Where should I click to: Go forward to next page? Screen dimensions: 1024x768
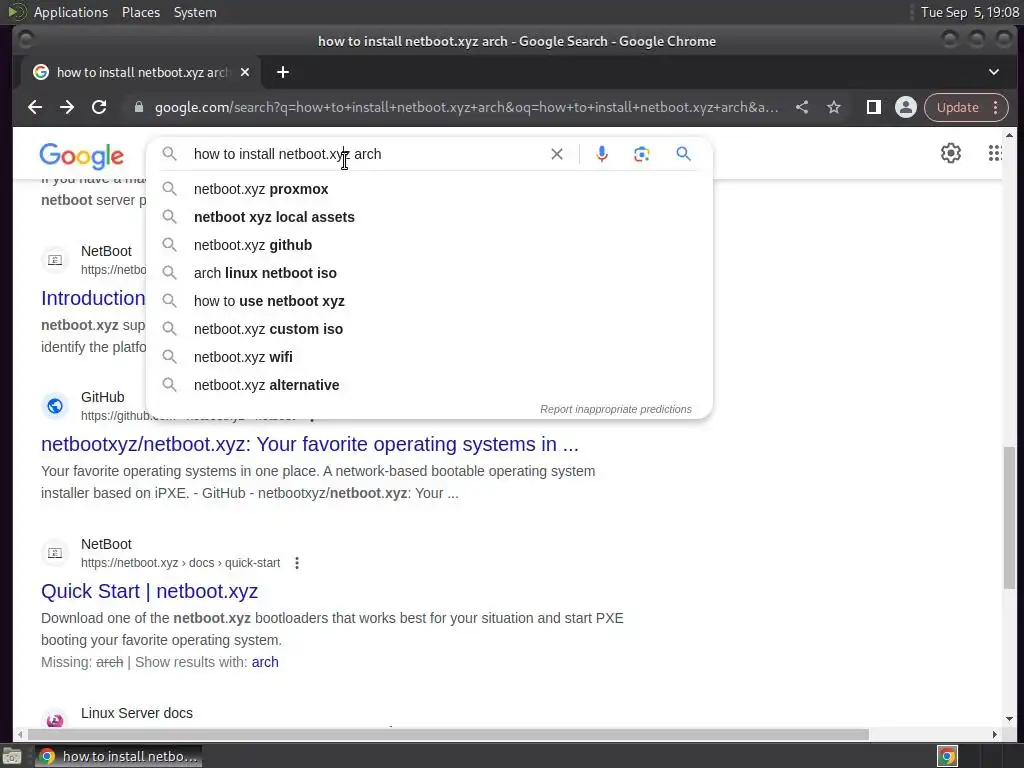tap(67, 107)
